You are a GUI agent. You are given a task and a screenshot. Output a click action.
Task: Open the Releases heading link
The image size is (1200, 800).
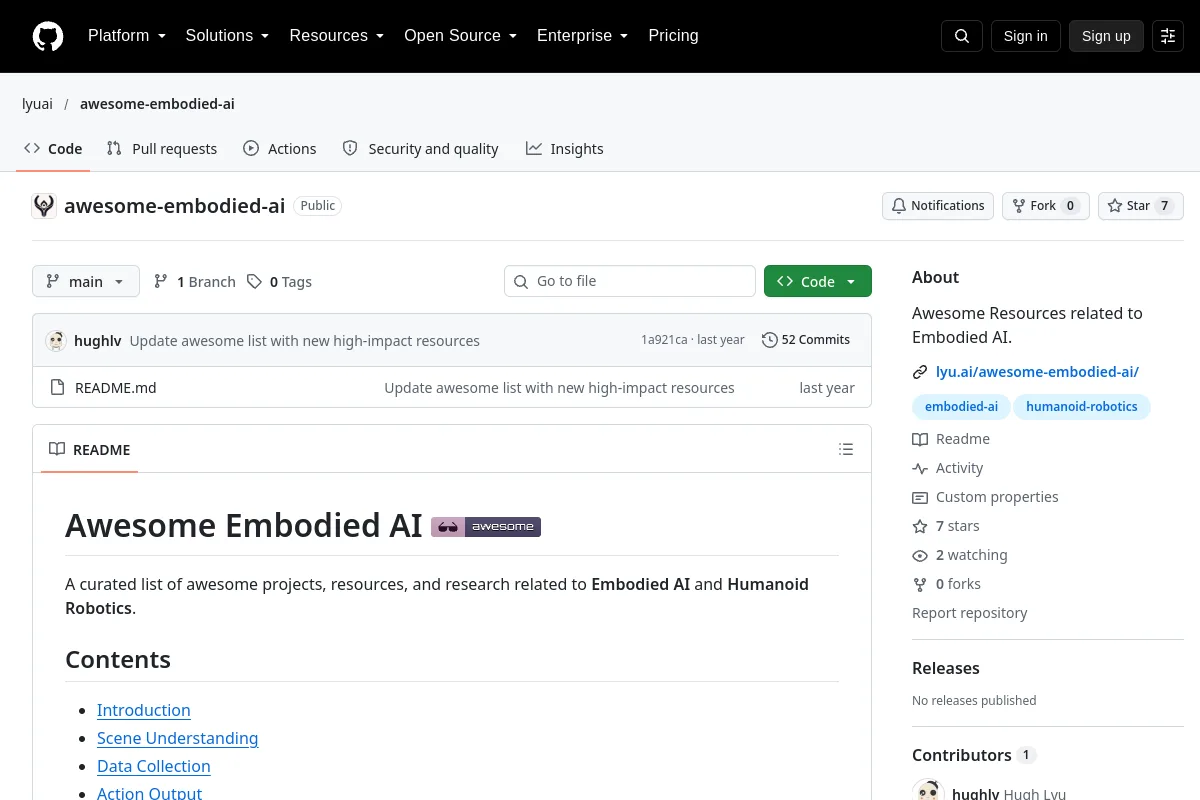[x=946, y=668]
